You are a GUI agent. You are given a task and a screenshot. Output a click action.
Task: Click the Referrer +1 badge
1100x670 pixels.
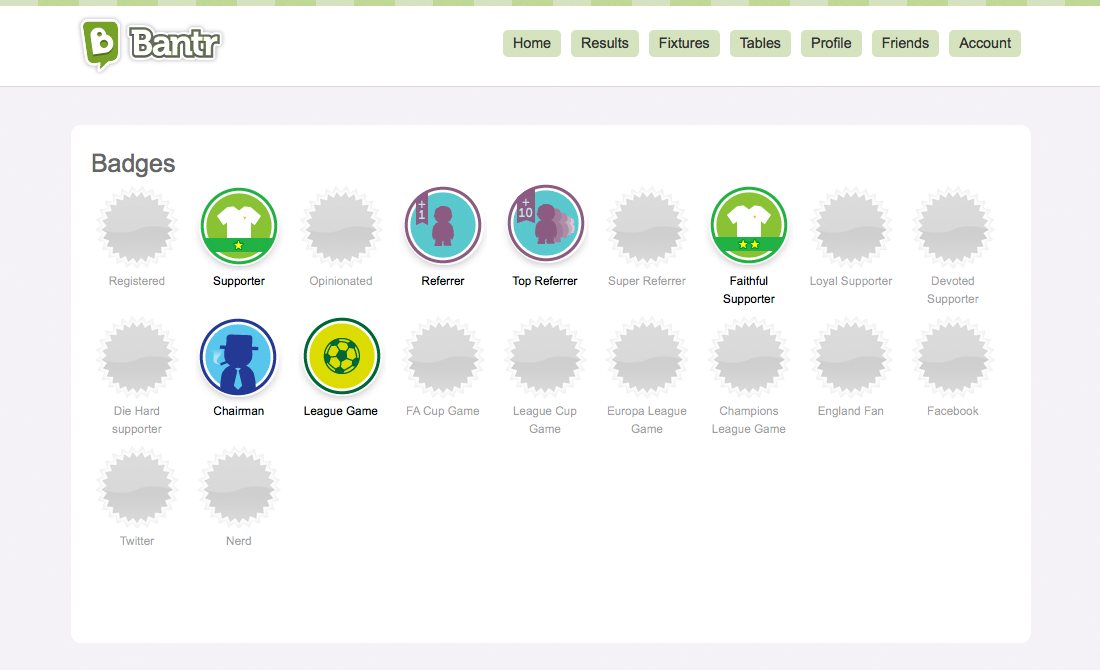[443, 225]
